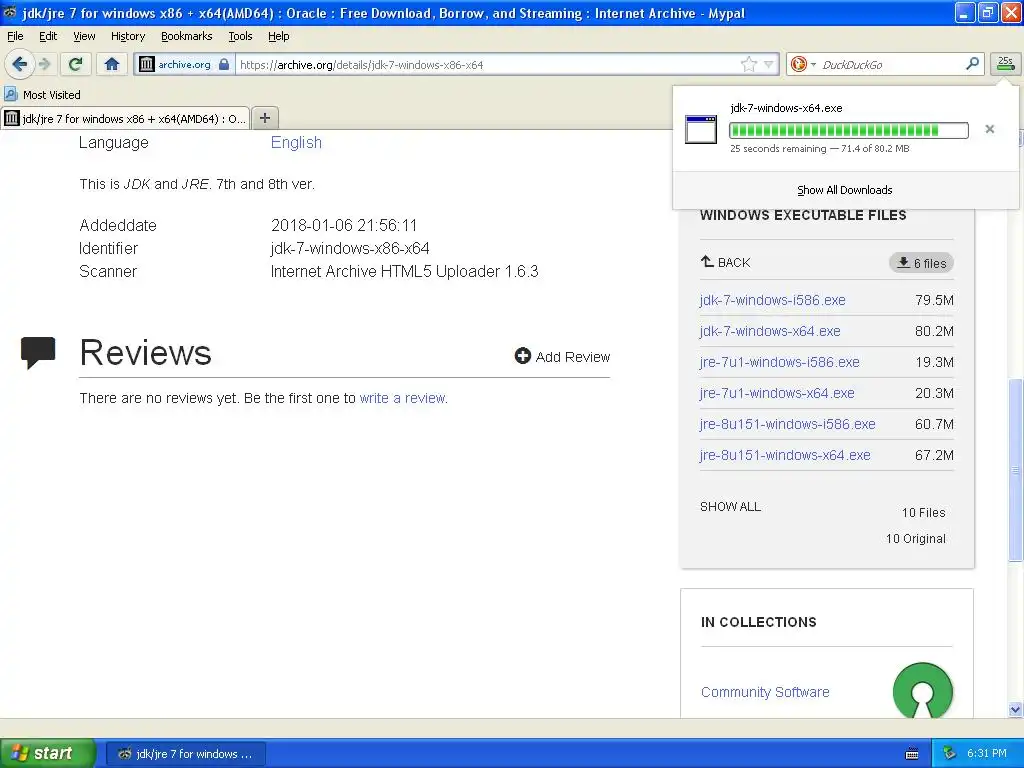Open the Help menu
1024x768 pixels.
(279, 36)
